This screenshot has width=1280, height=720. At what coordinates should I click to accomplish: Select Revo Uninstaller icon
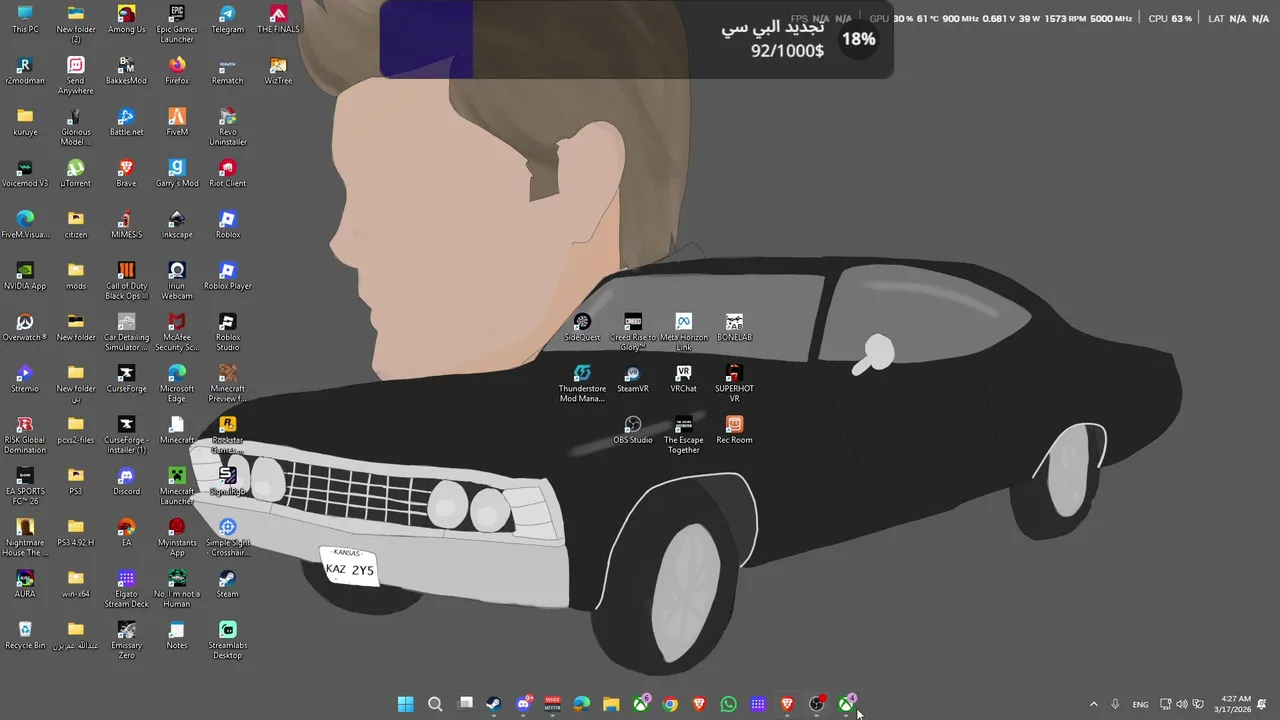coord(228,126)
